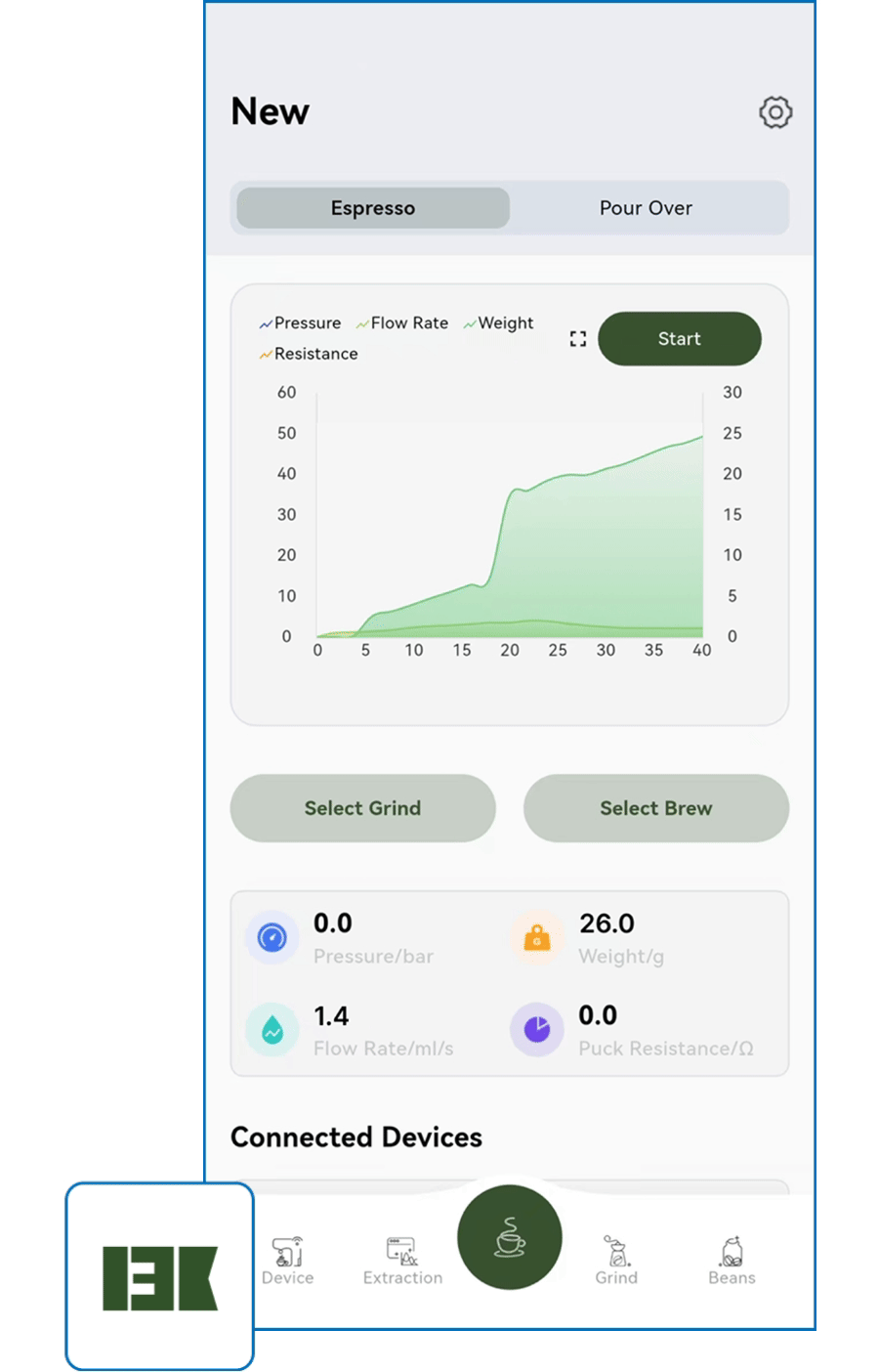Open the Beans tab in the bottom bar
Image resolution: width=879 pixels, height=1372 pixels.
coord(732,1260)
